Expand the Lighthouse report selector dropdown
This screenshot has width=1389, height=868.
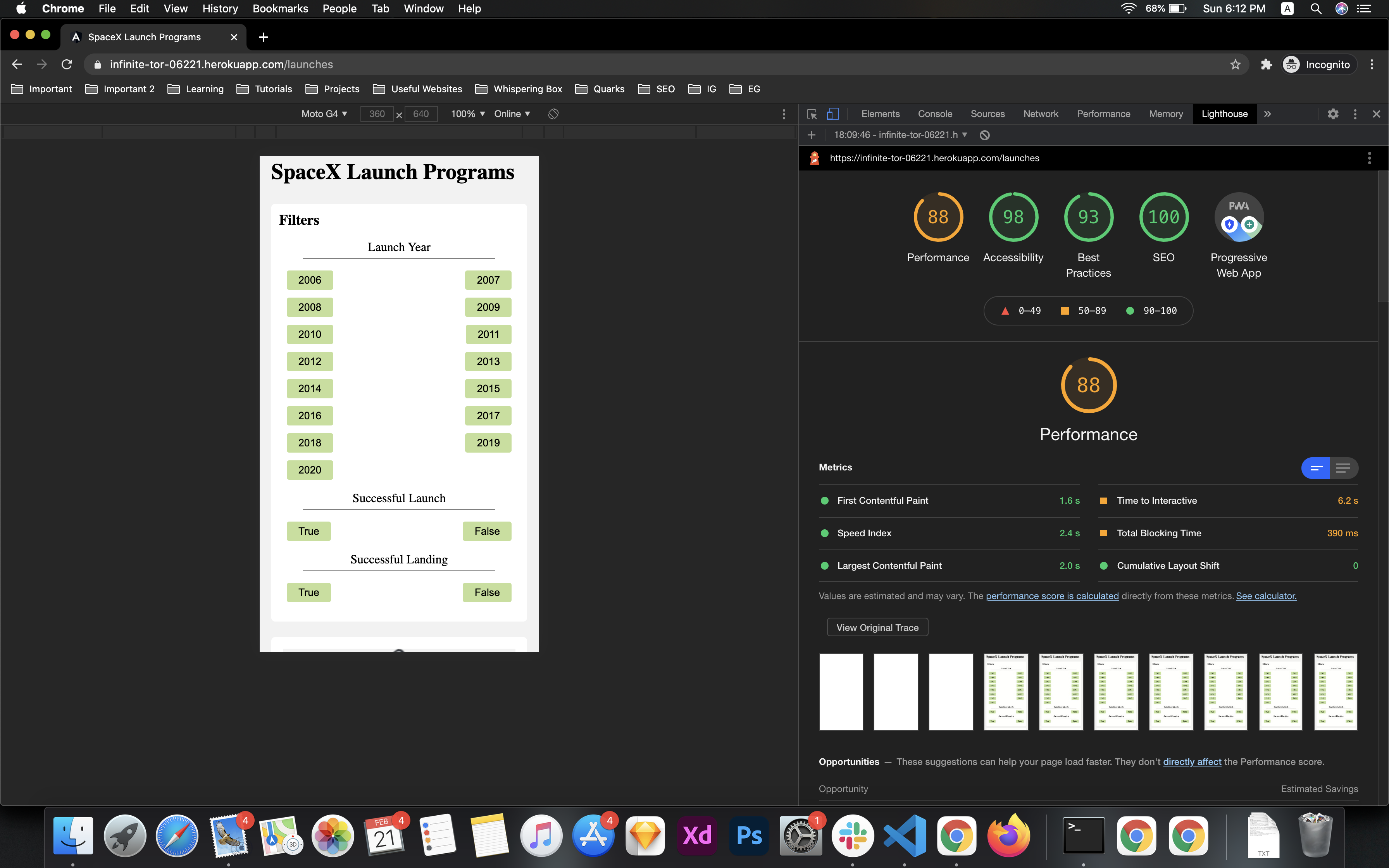901,135
